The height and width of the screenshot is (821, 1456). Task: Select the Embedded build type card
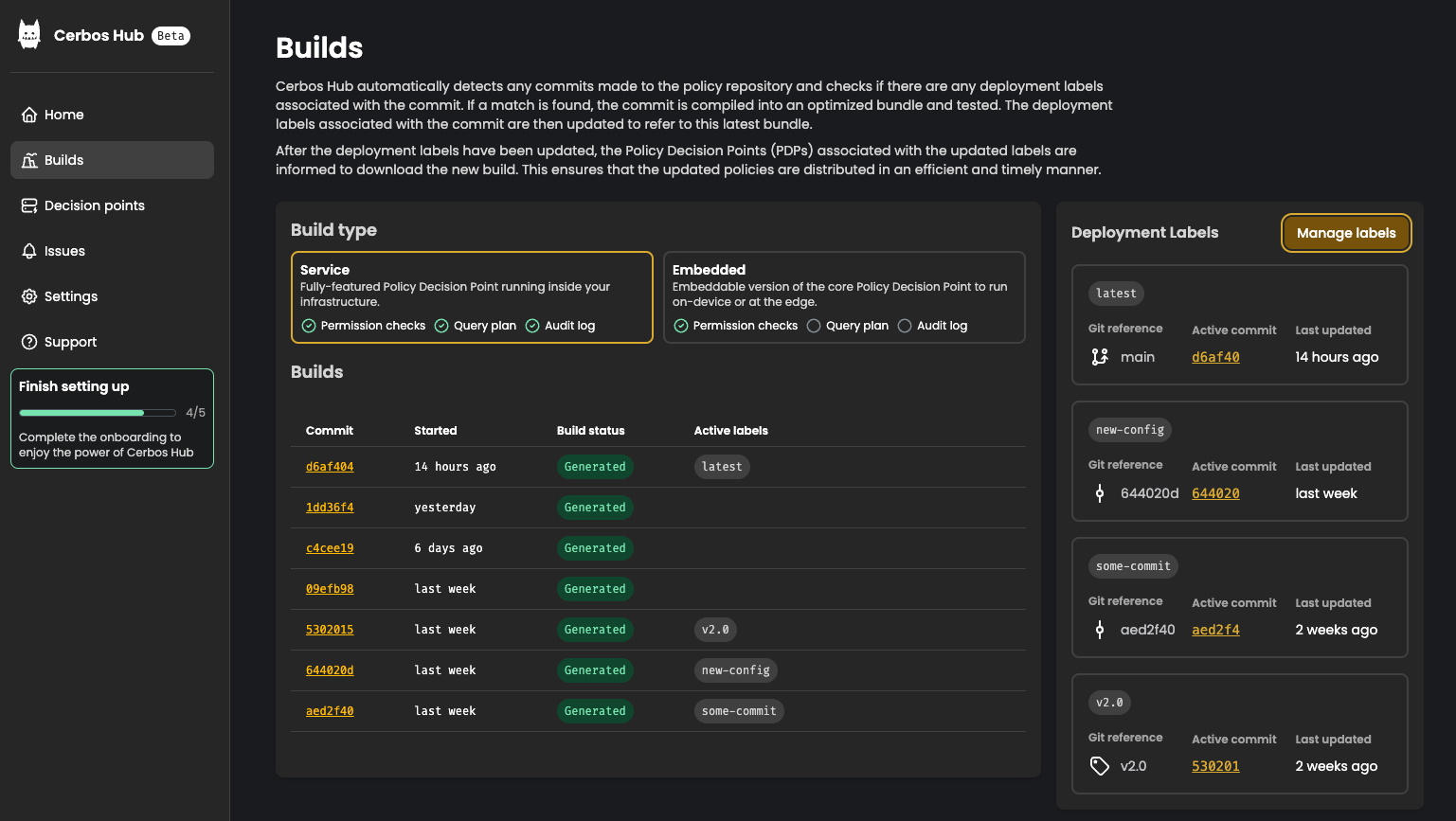(x=844, y=297)
